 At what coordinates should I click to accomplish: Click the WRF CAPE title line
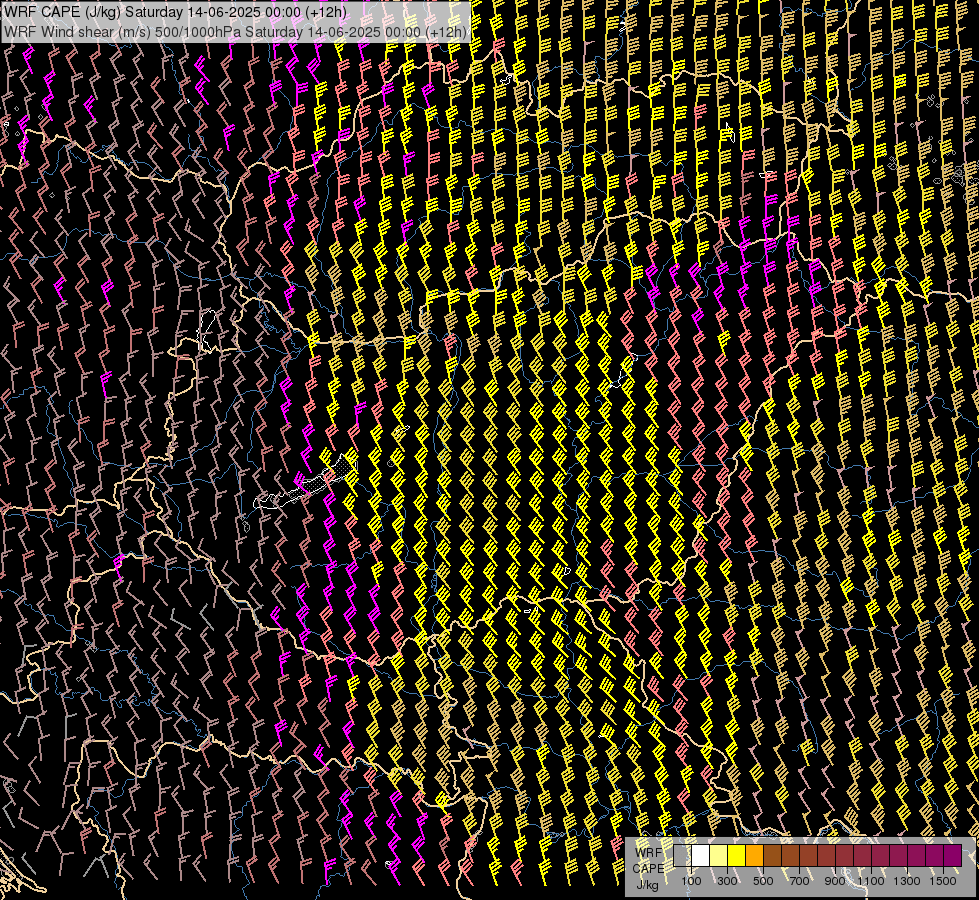click(x=175, y=12)
